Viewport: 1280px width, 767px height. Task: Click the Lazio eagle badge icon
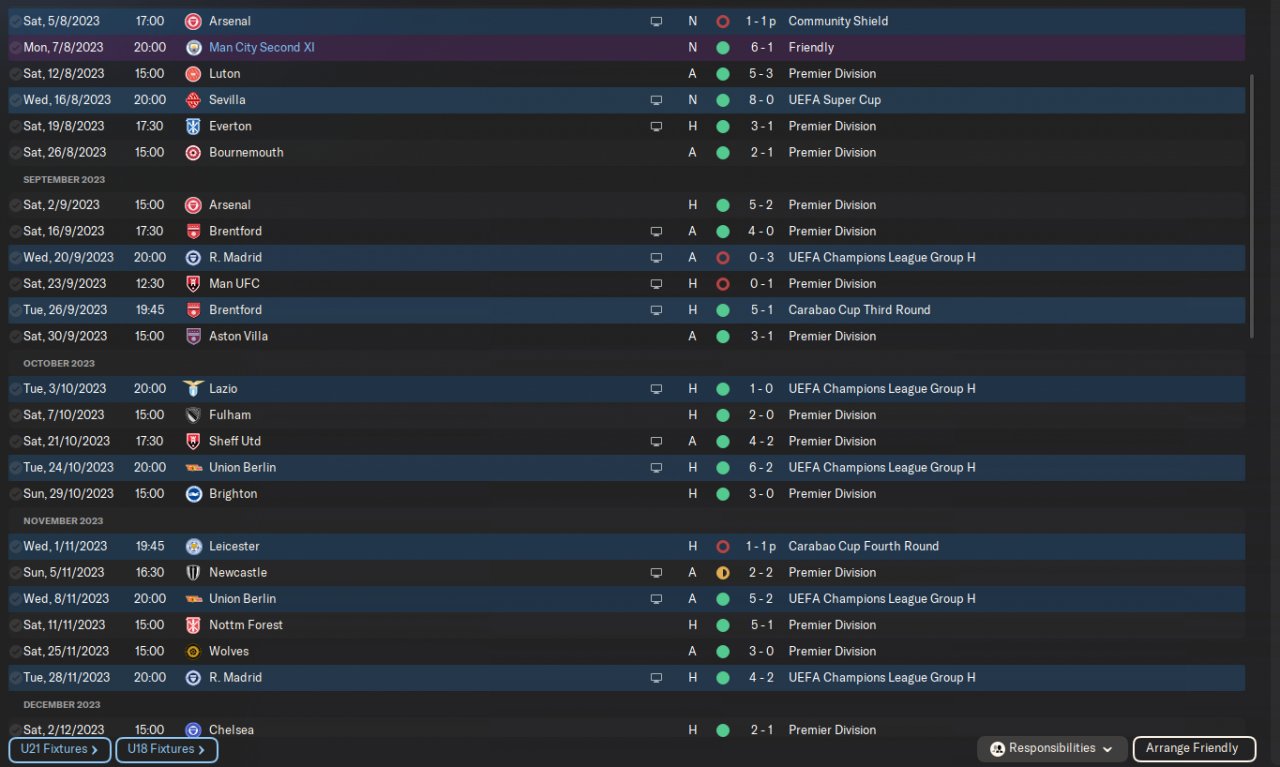click(193, 389)
